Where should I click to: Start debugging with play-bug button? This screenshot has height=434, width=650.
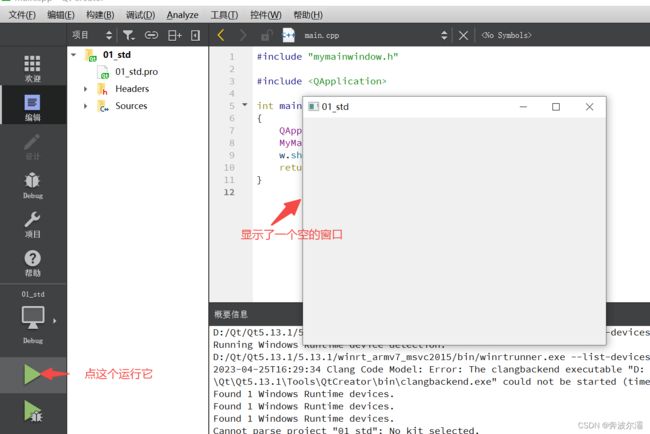coord(33,411)
